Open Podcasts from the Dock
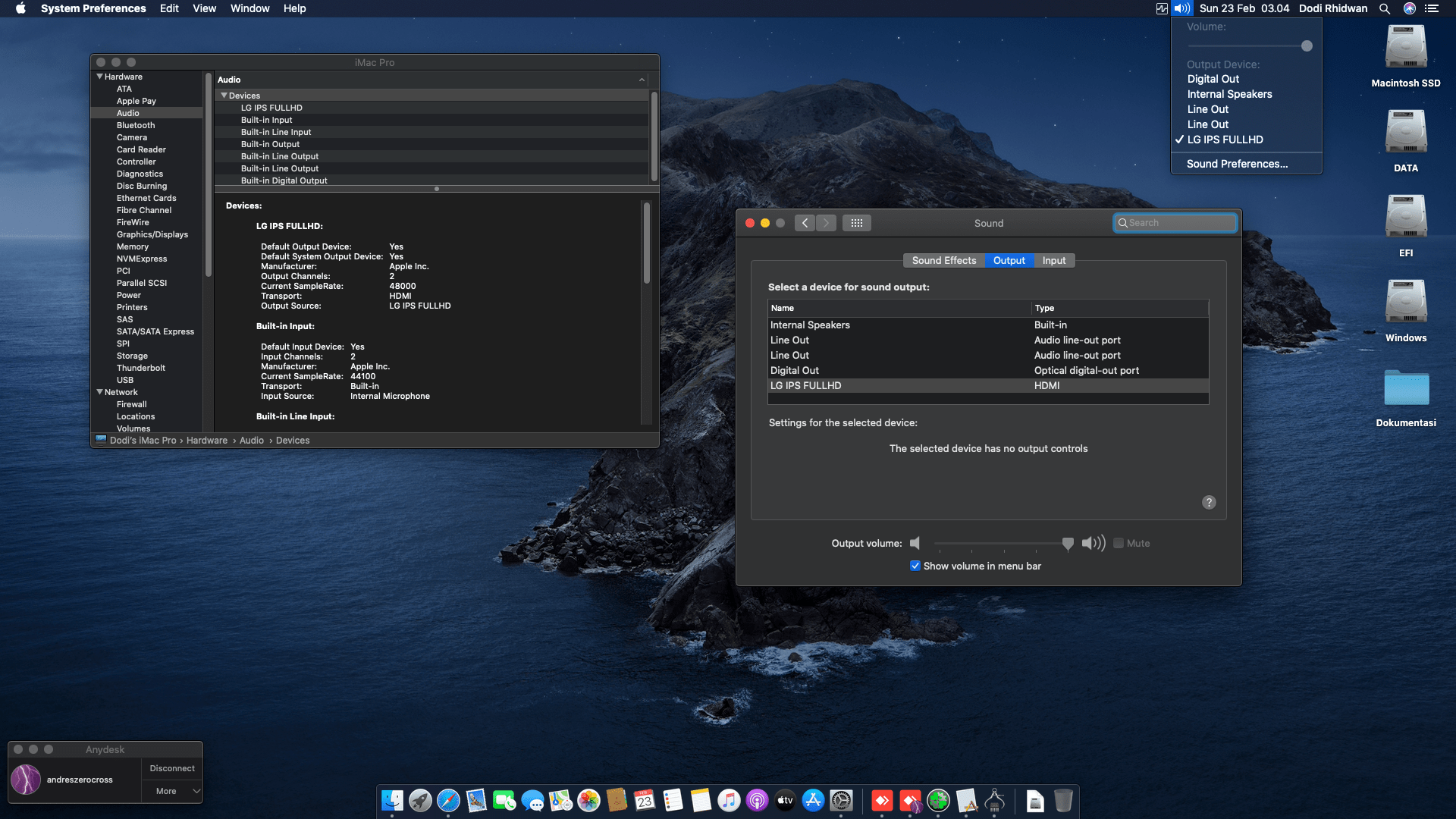This screenshot has height=819, width=1456. [x=757, y=800]
